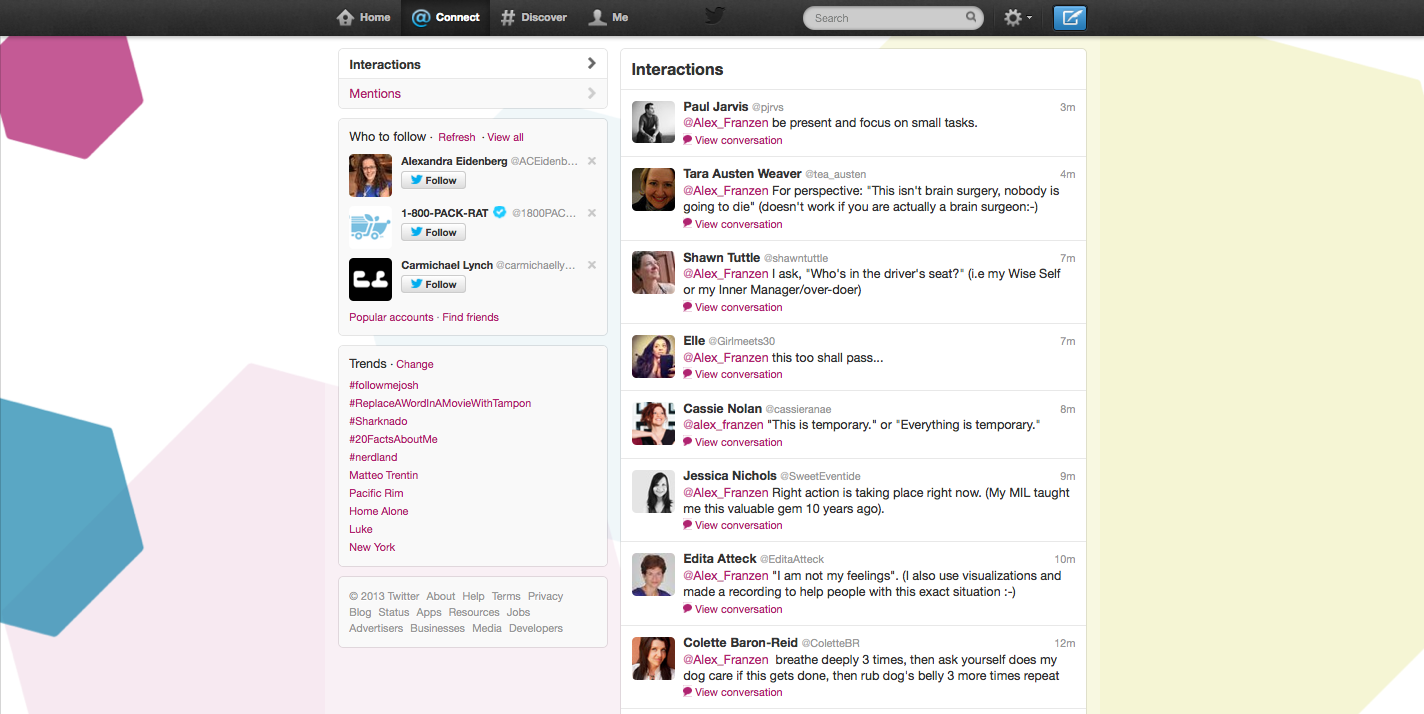Click View all follow suggestions
The image size is (1424, 714).
505,137
